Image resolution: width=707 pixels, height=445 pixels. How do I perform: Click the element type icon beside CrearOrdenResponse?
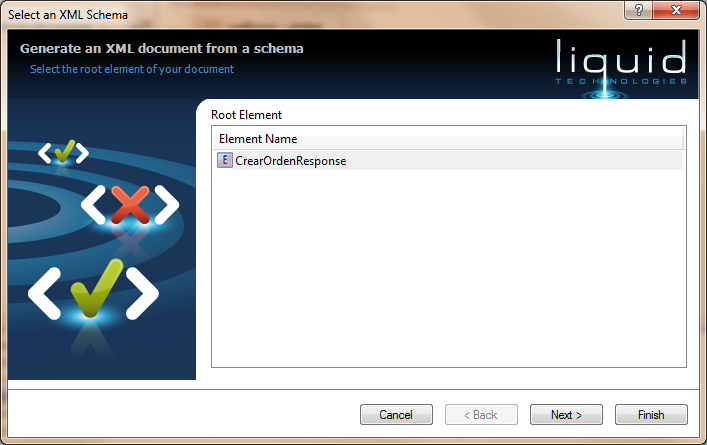[x=225, y=161]
